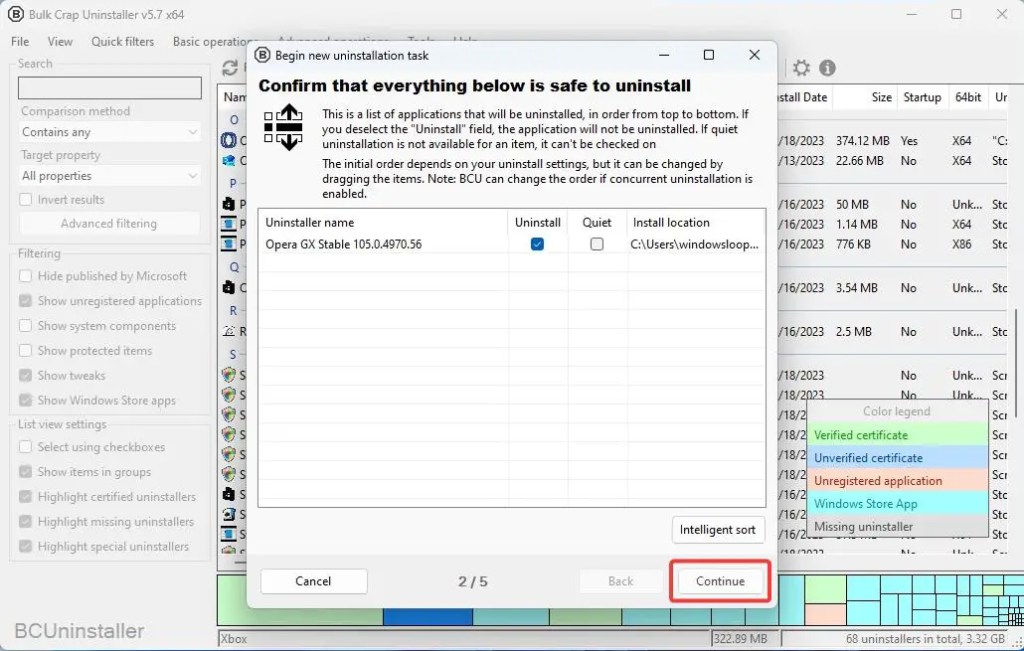
Task: Sort main list by Startup column
Action: click(922, 97)
